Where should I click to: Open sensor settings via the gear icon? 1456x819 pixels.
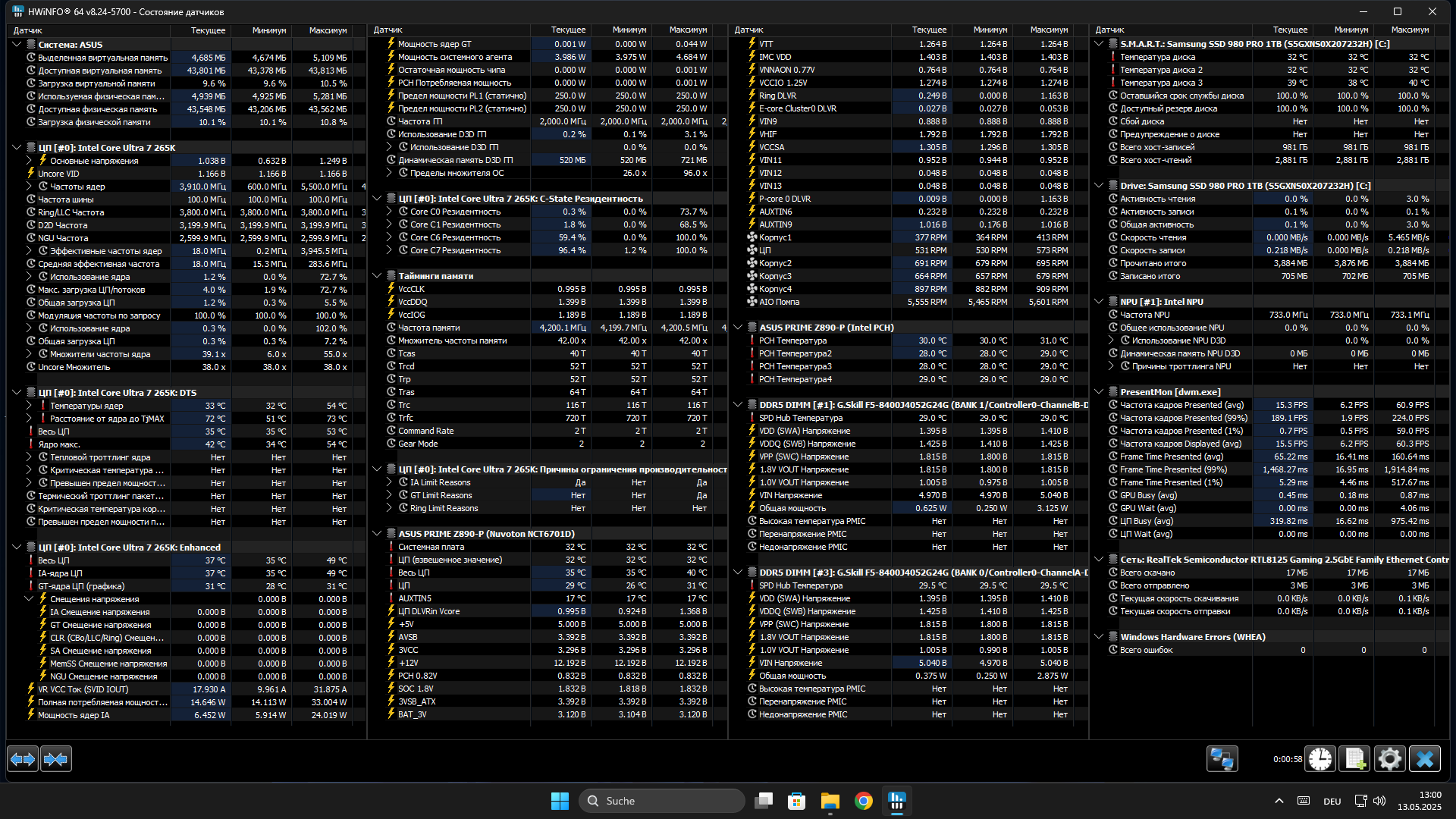[x=1389, y=759]
